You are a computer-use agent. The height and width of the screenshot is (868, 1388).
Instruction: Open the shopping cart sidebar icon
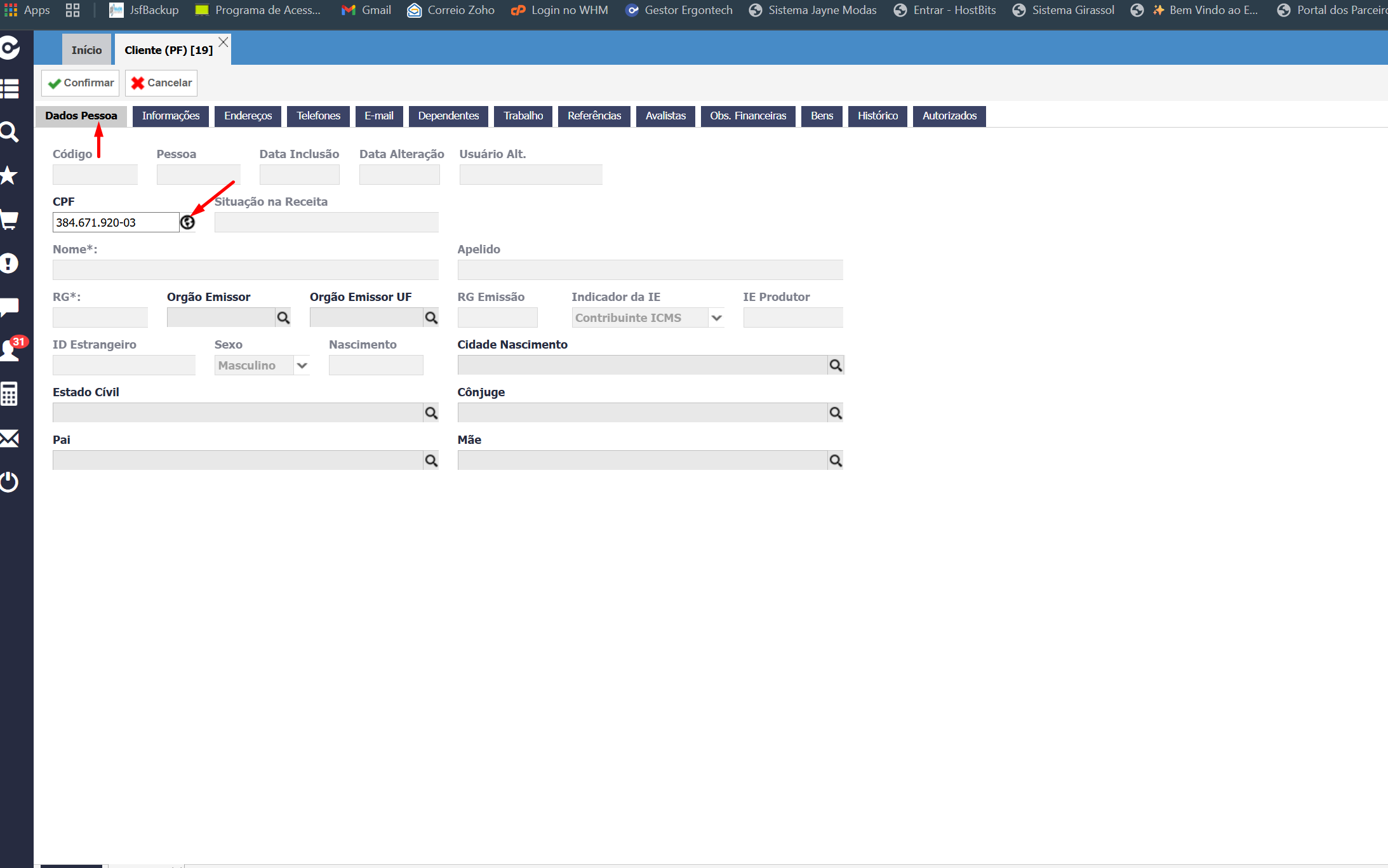point(9,220)
